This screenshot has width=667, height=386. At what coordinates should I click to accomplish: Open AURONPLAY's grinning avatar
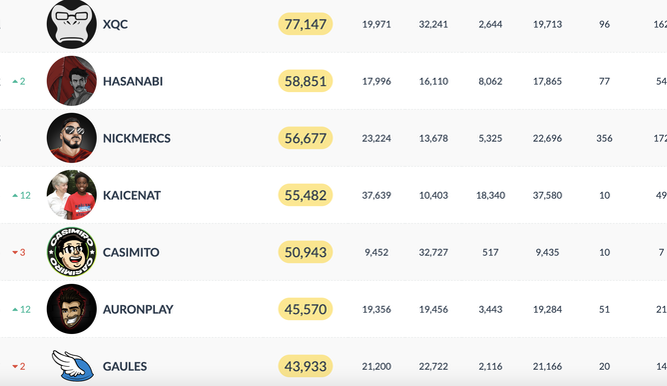point(71,309)
